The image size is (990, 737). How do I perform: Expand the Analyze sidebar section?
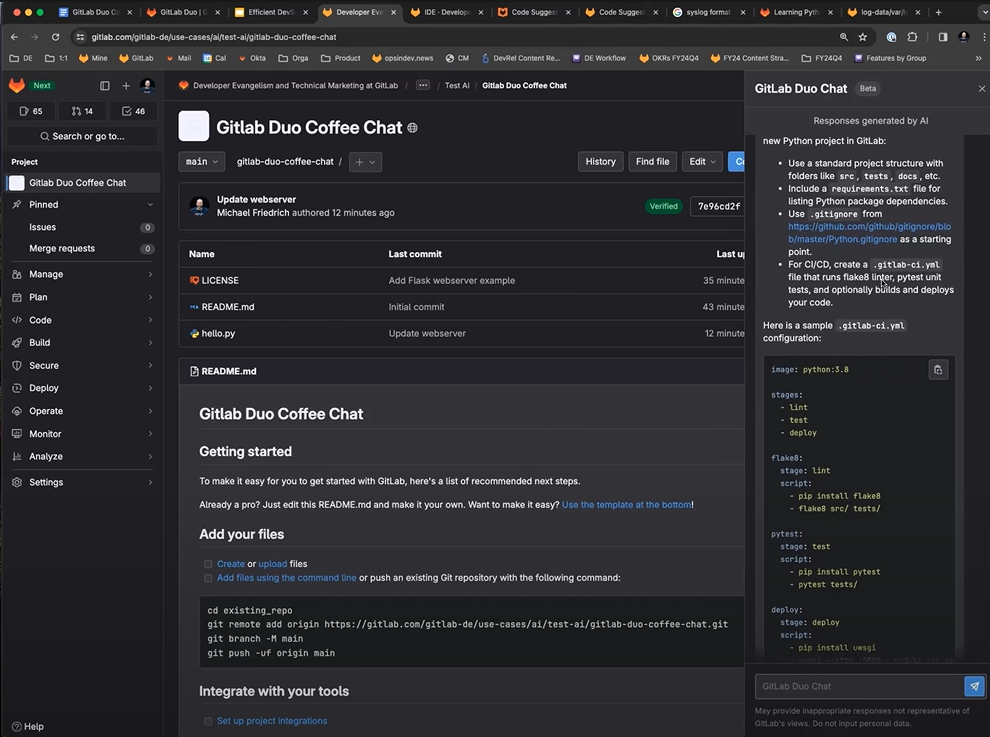[x=82, y=457]
